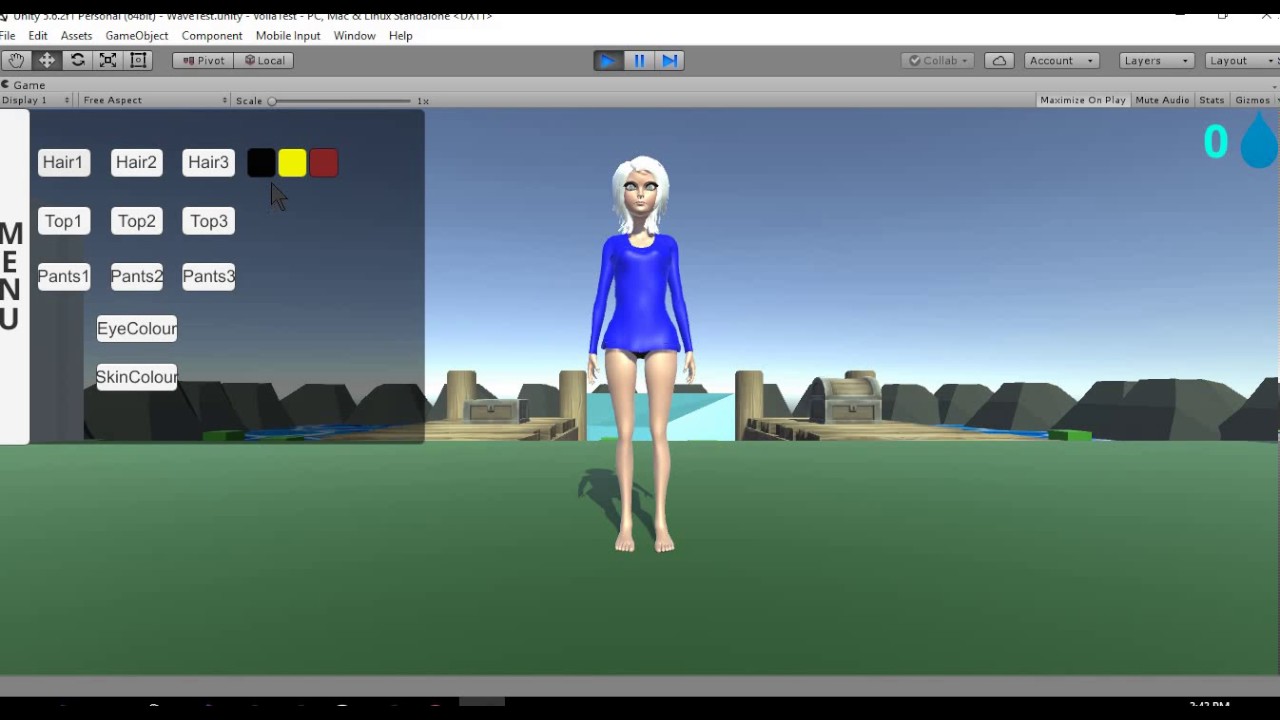Open the Help menu
1280x720 pixels.
point(400,35)
